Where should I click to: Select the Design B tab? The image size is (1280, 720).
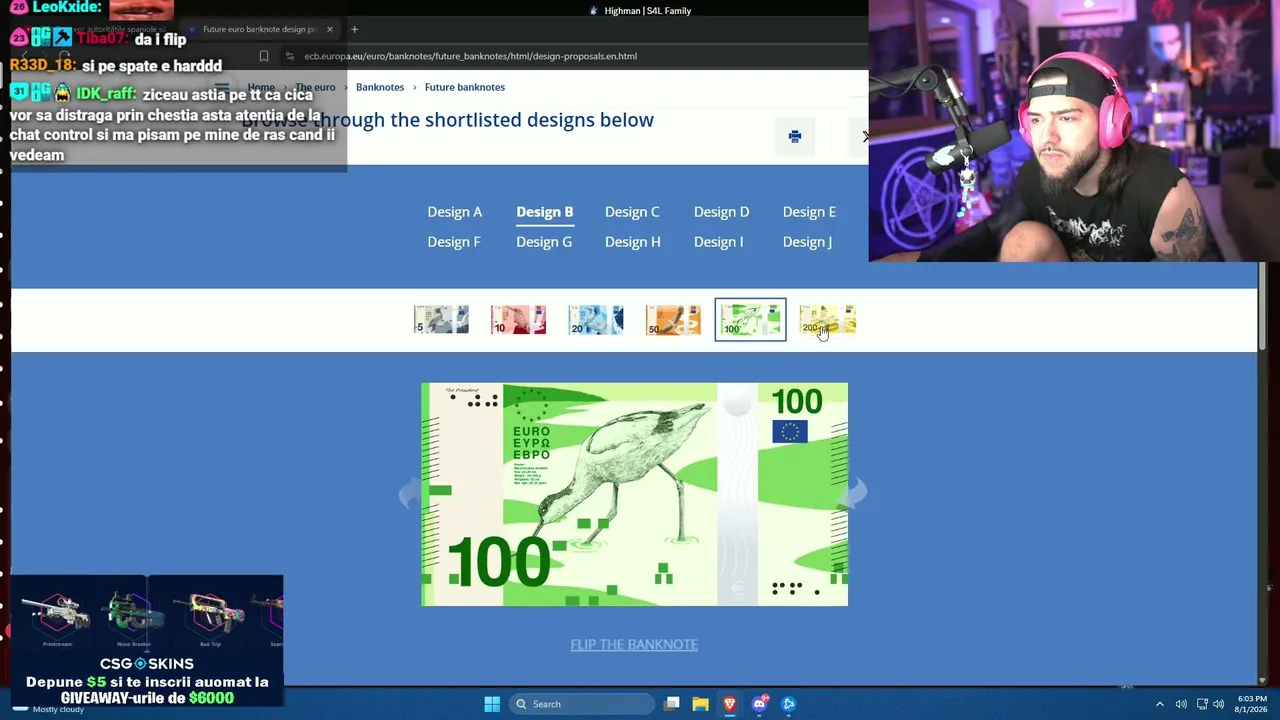click(545, 212)
